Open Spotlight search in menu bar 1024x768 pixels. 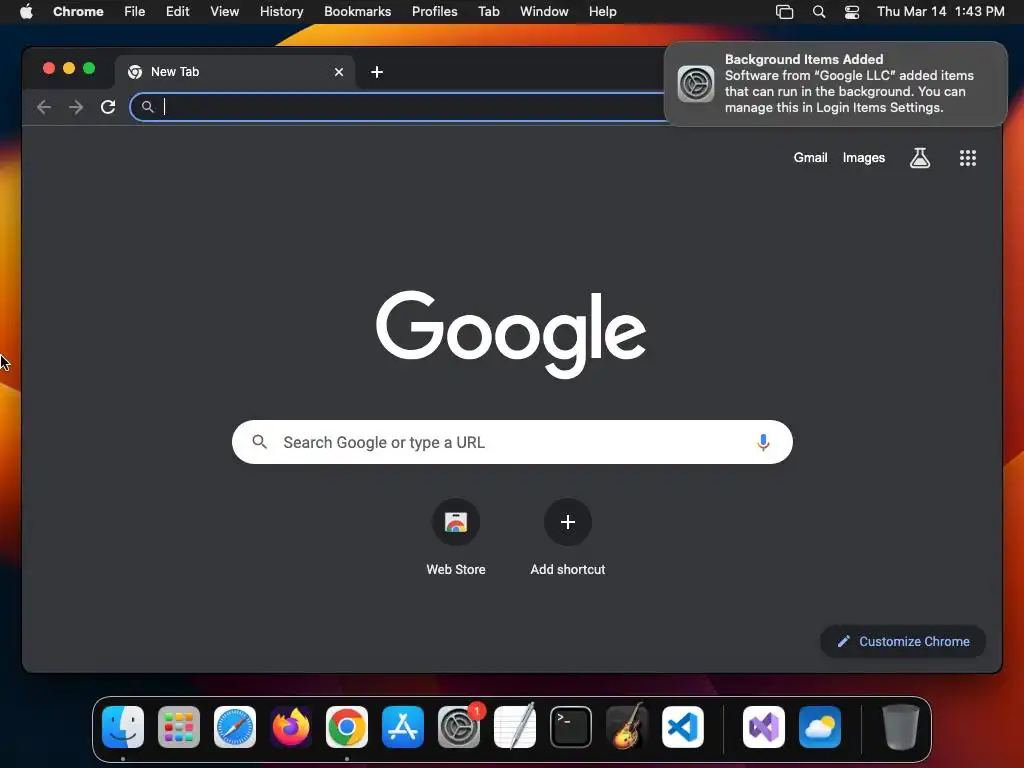(818, 12)
